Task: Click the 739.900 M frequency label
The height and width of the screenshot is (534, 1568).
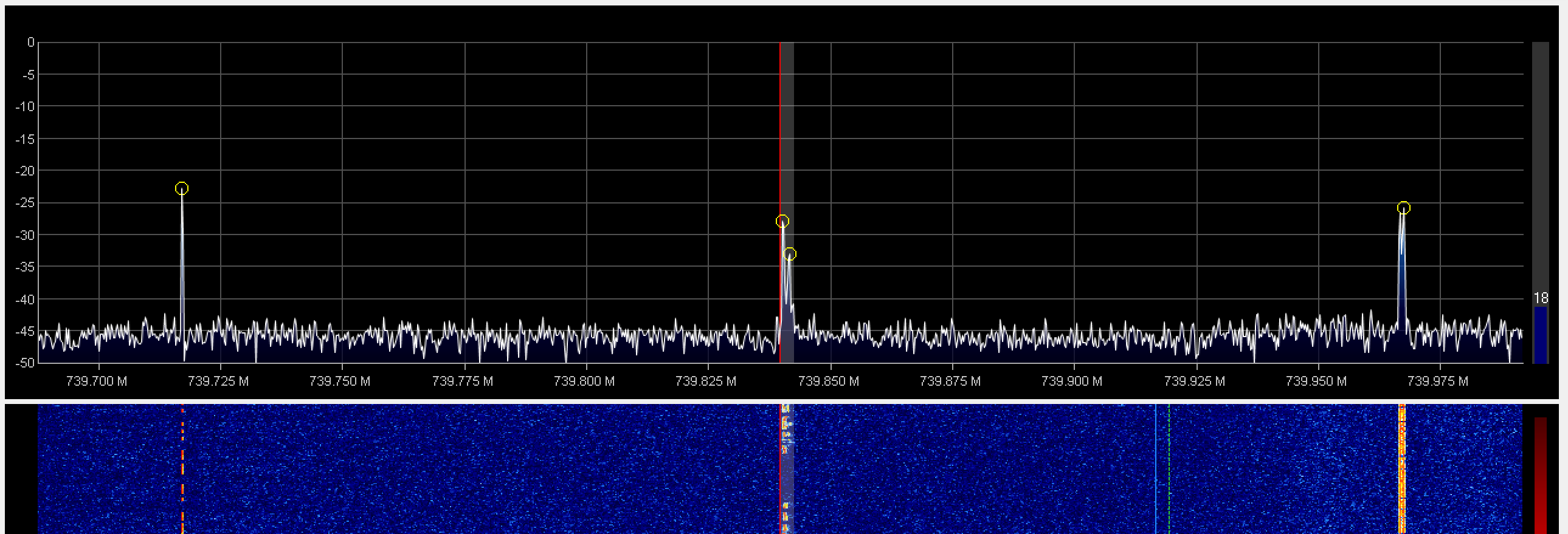Action: tap(1072, 382)
